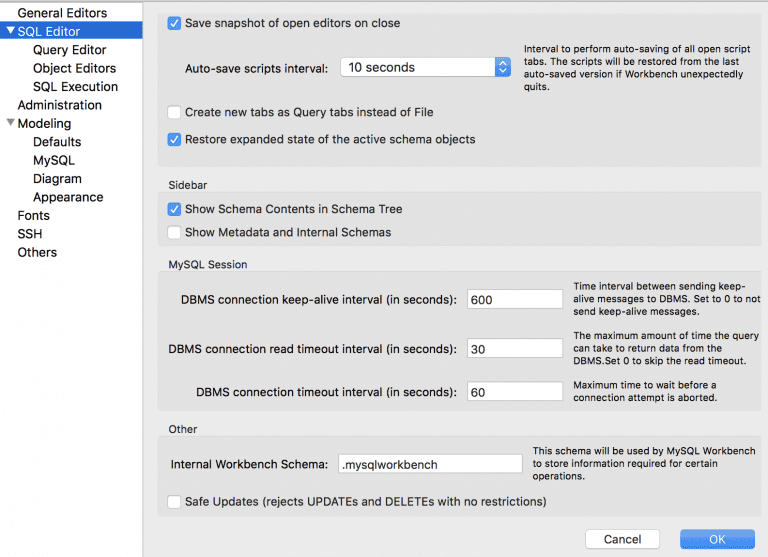Enable Show Metadata and Internal Schemas

pos(174,232)
